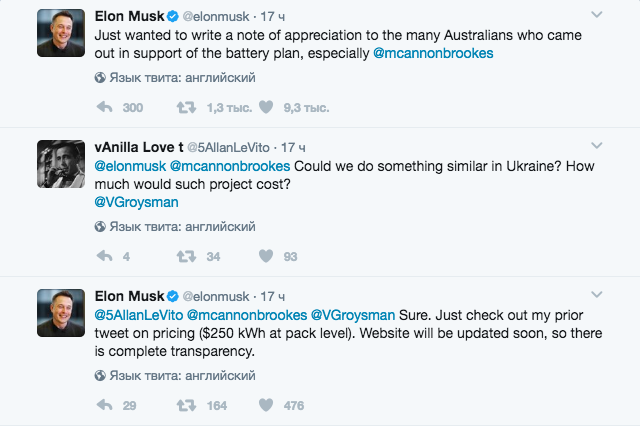
Task: Open vAnilla Love t's profile picture
Action: pos(61,165)
